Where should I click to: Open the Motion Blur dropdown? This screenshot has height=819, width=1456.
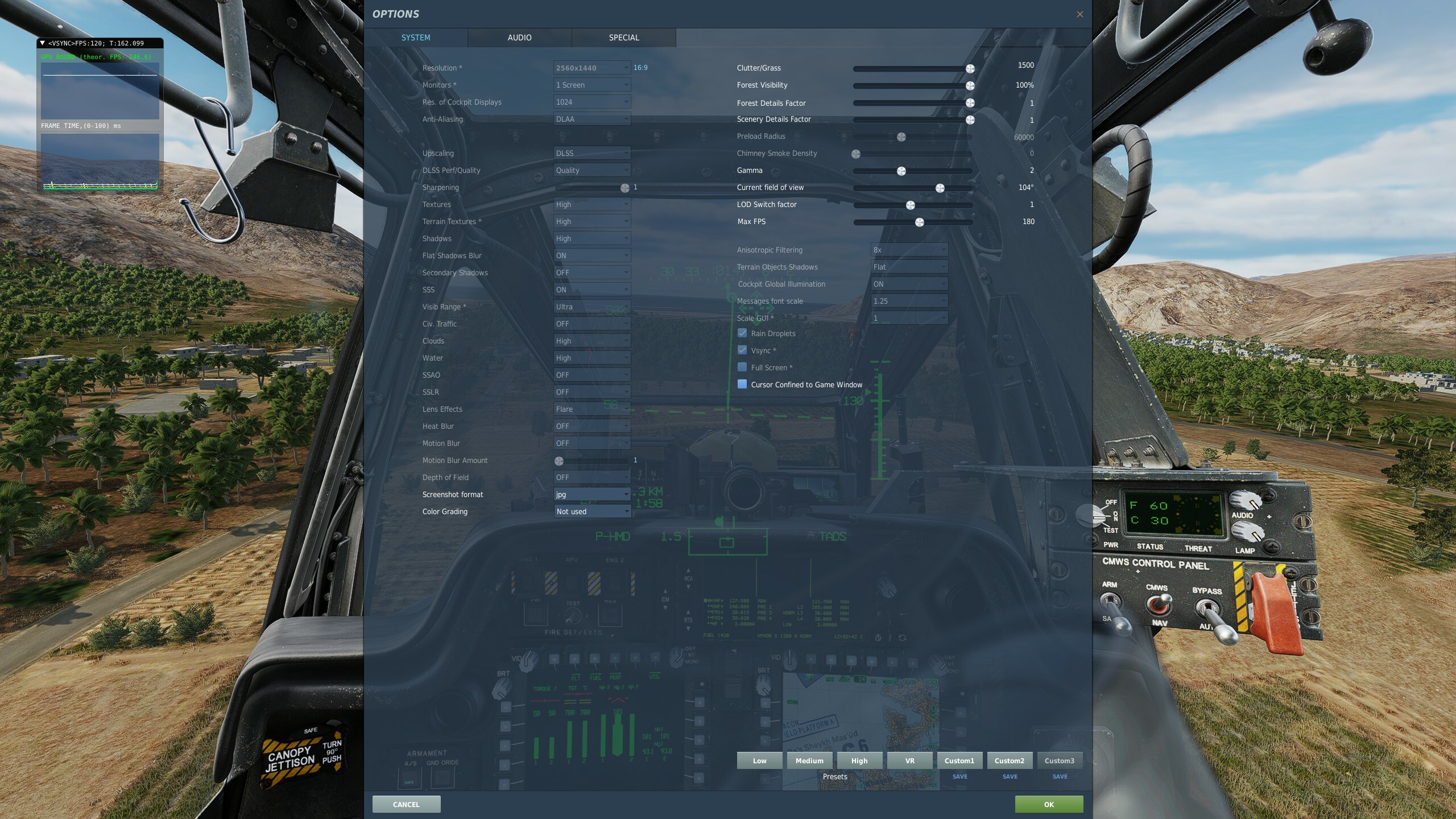click(x=592, y=443)
